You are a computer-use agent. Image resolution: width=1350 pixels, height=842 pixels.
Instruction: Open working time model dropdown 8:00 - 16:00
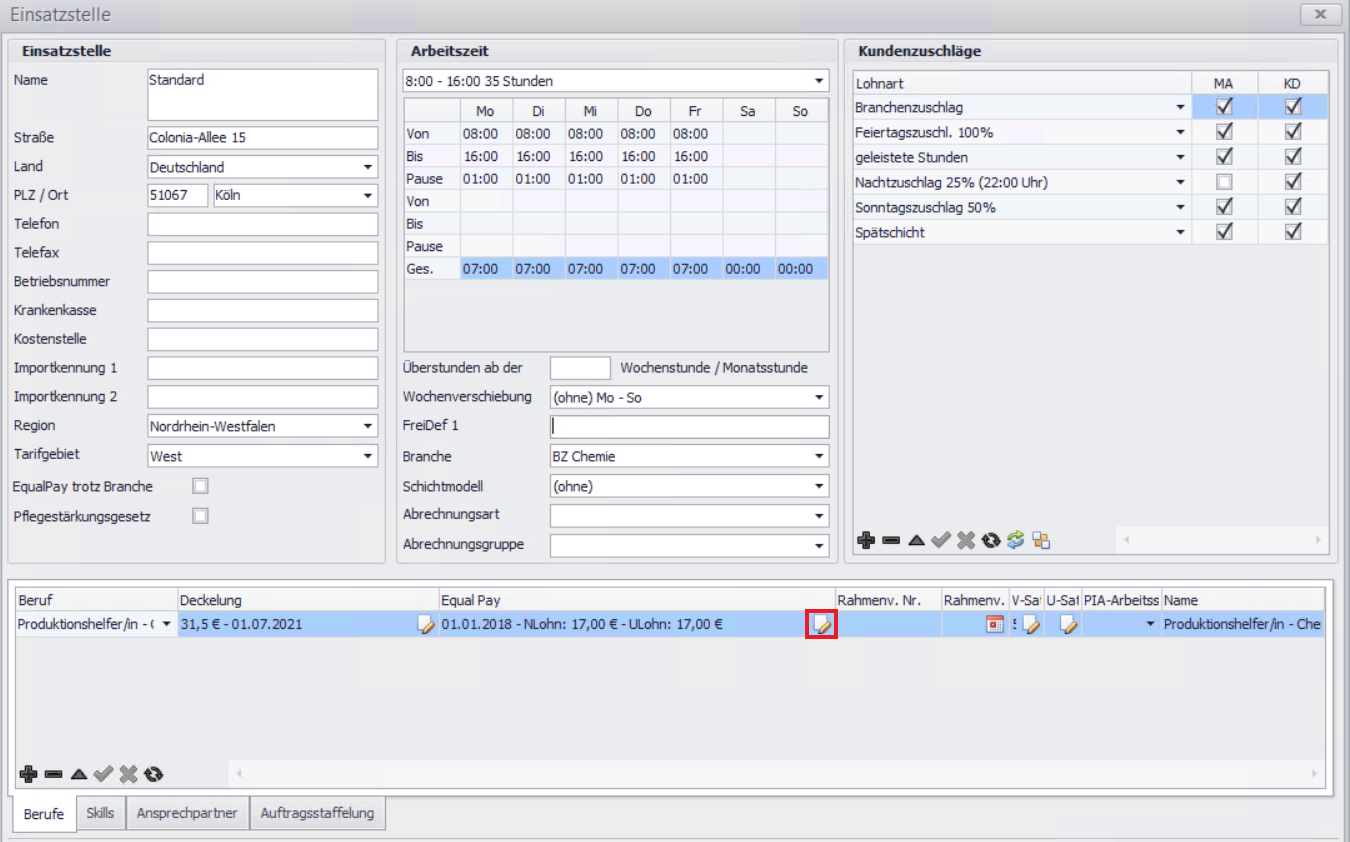click(819, 80)
